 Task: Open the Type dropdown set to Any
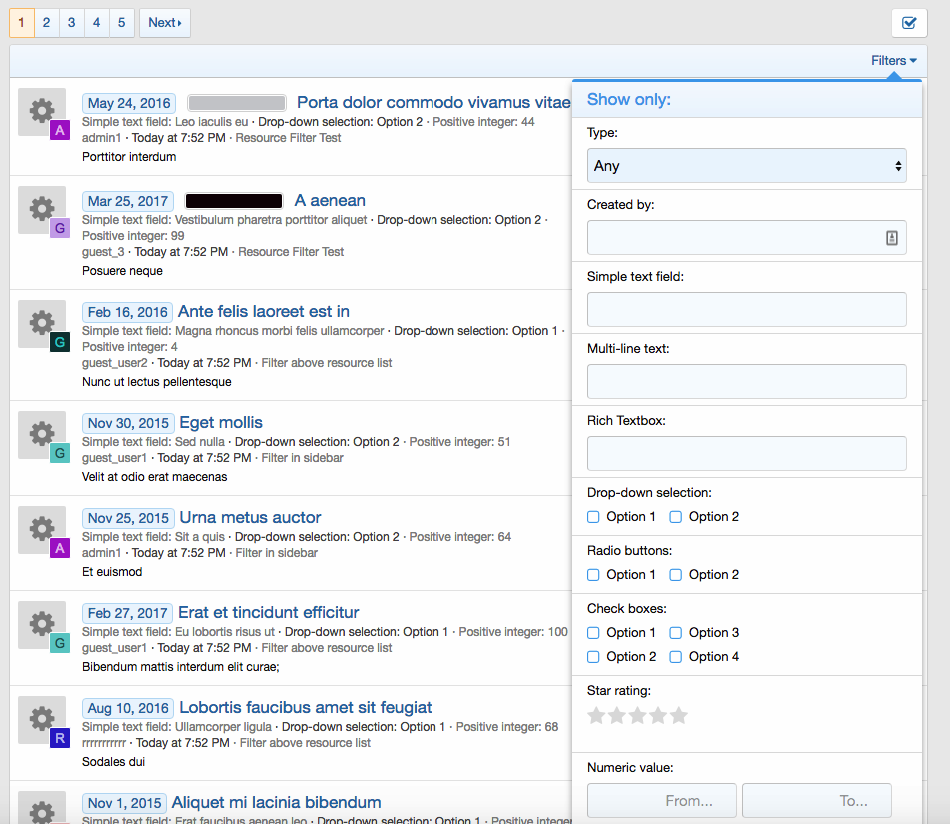[x=746, y=166]
